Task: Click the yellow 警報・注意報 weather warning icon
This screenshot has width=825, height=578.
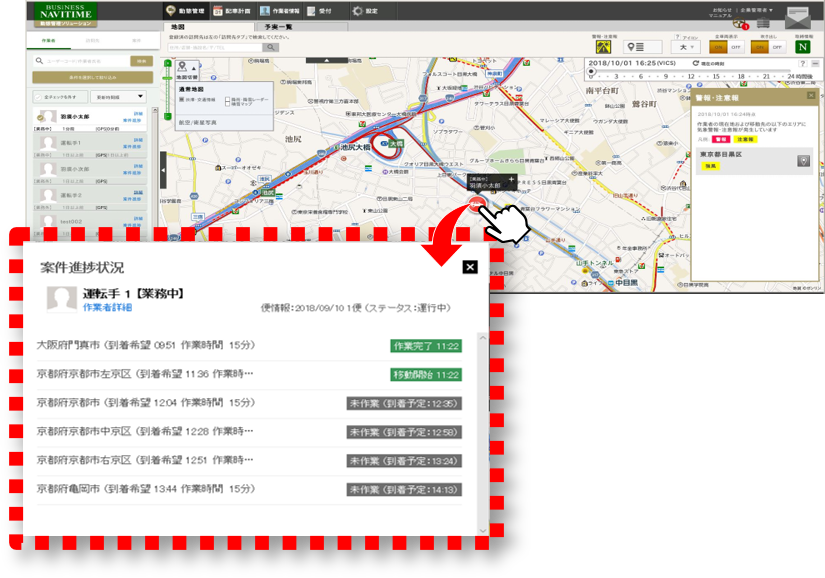Action: [603, 46]
